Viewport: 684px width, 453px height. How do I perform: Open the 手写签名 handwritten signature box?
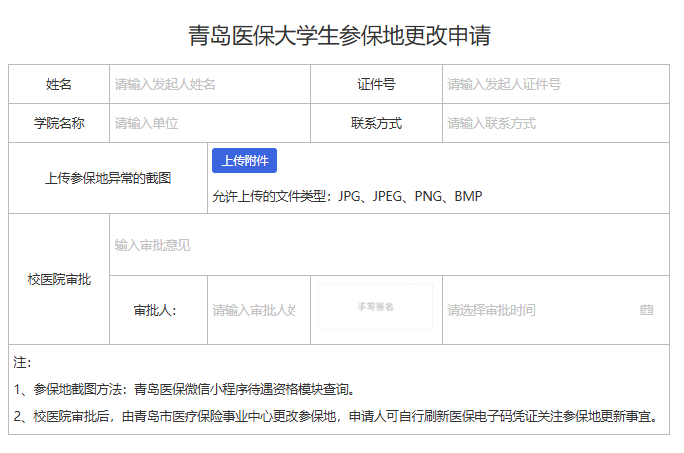pyautogui.click(x=375, y=307)
